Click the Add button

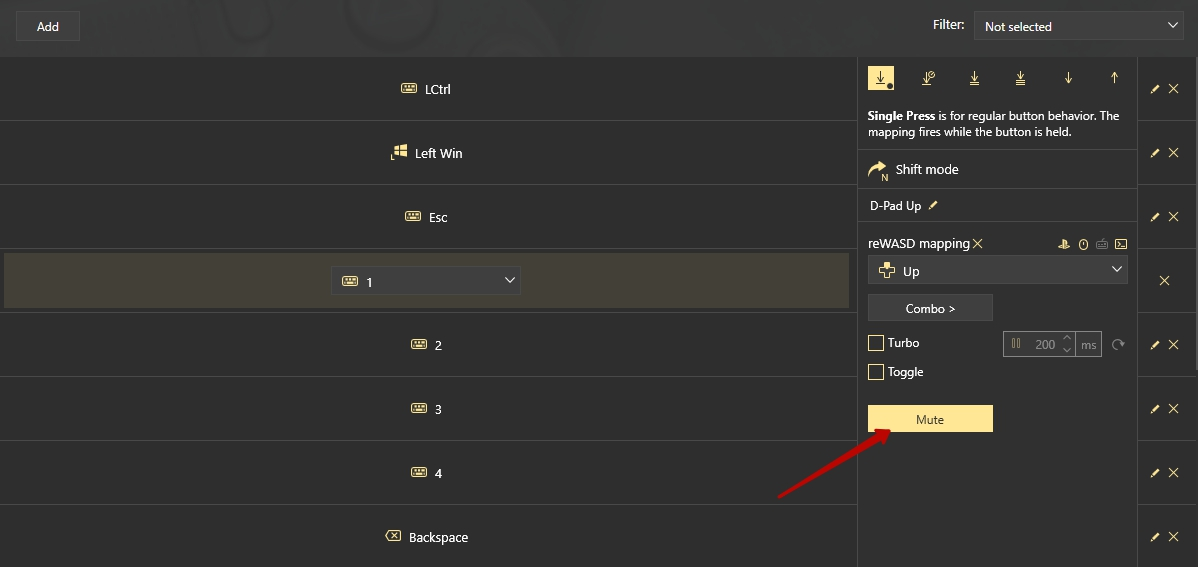click(48, 26)
